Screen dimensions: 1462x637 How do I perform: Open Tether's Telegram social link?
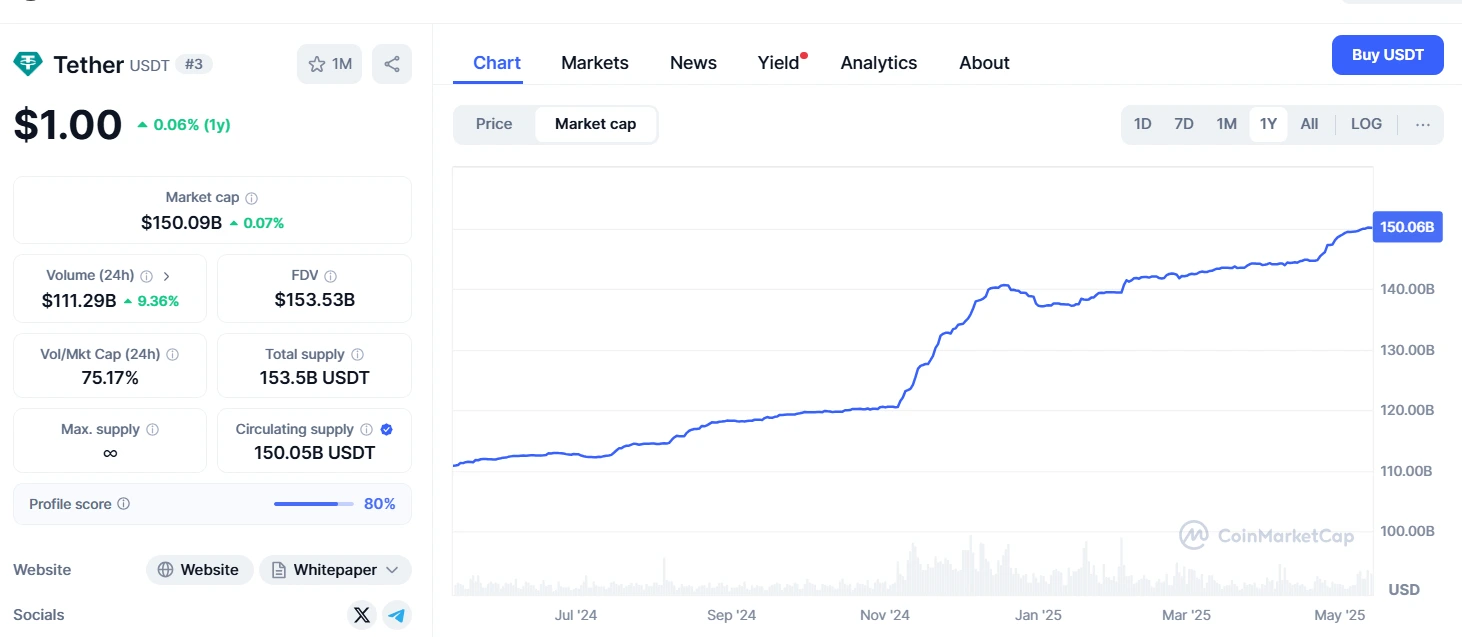pos(397,615)
